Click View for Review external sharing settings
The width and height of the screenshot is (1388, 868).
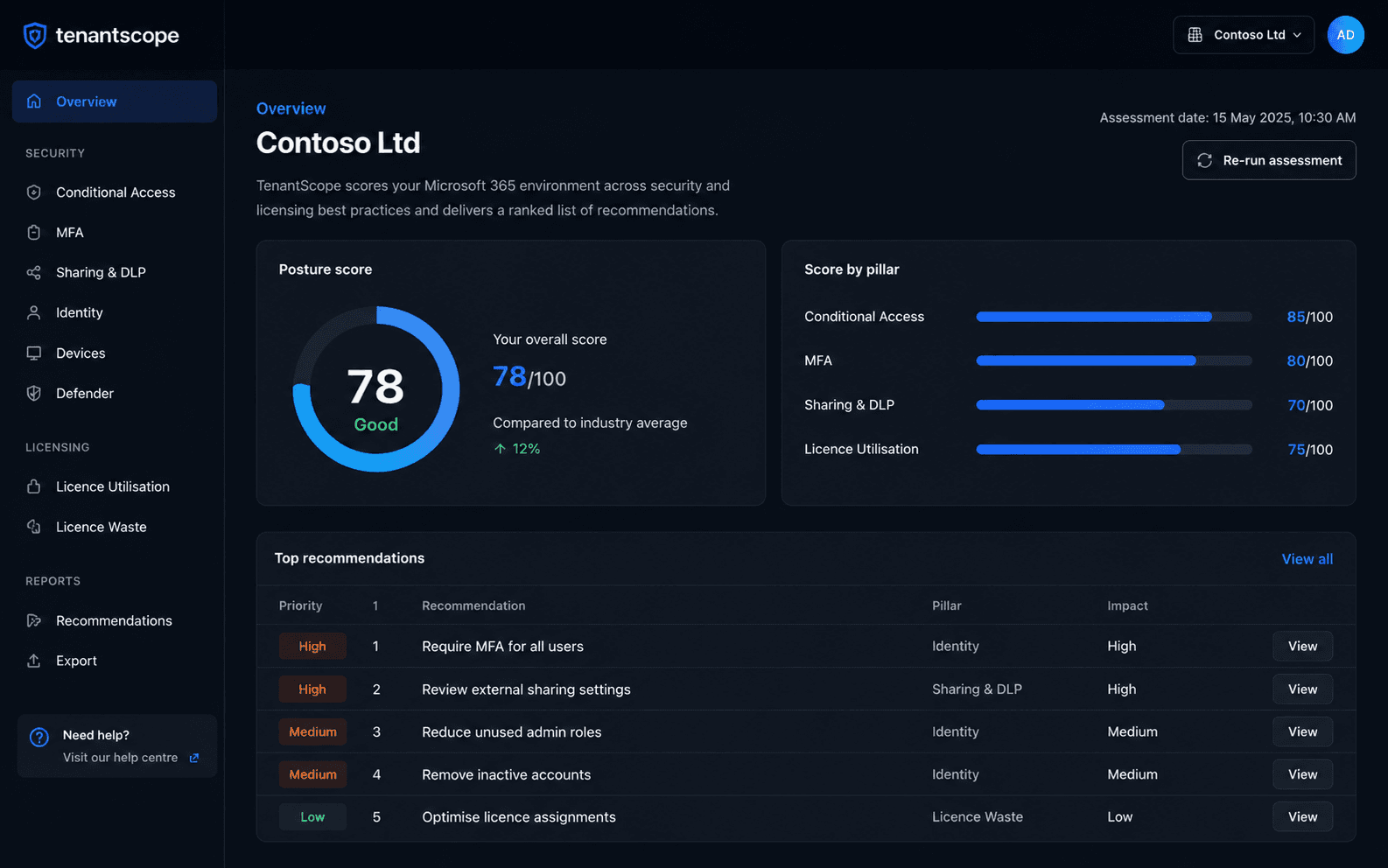(1302, 689)
